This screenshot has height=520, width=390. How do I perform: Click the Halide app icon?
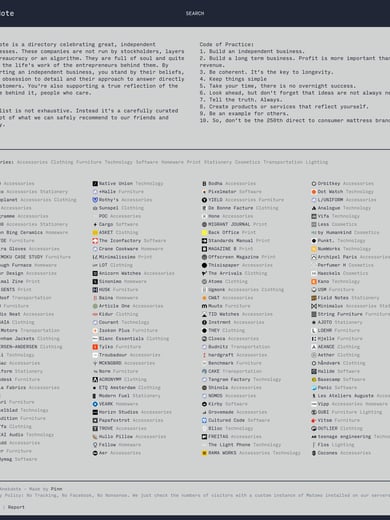click(x=314, y=371)
